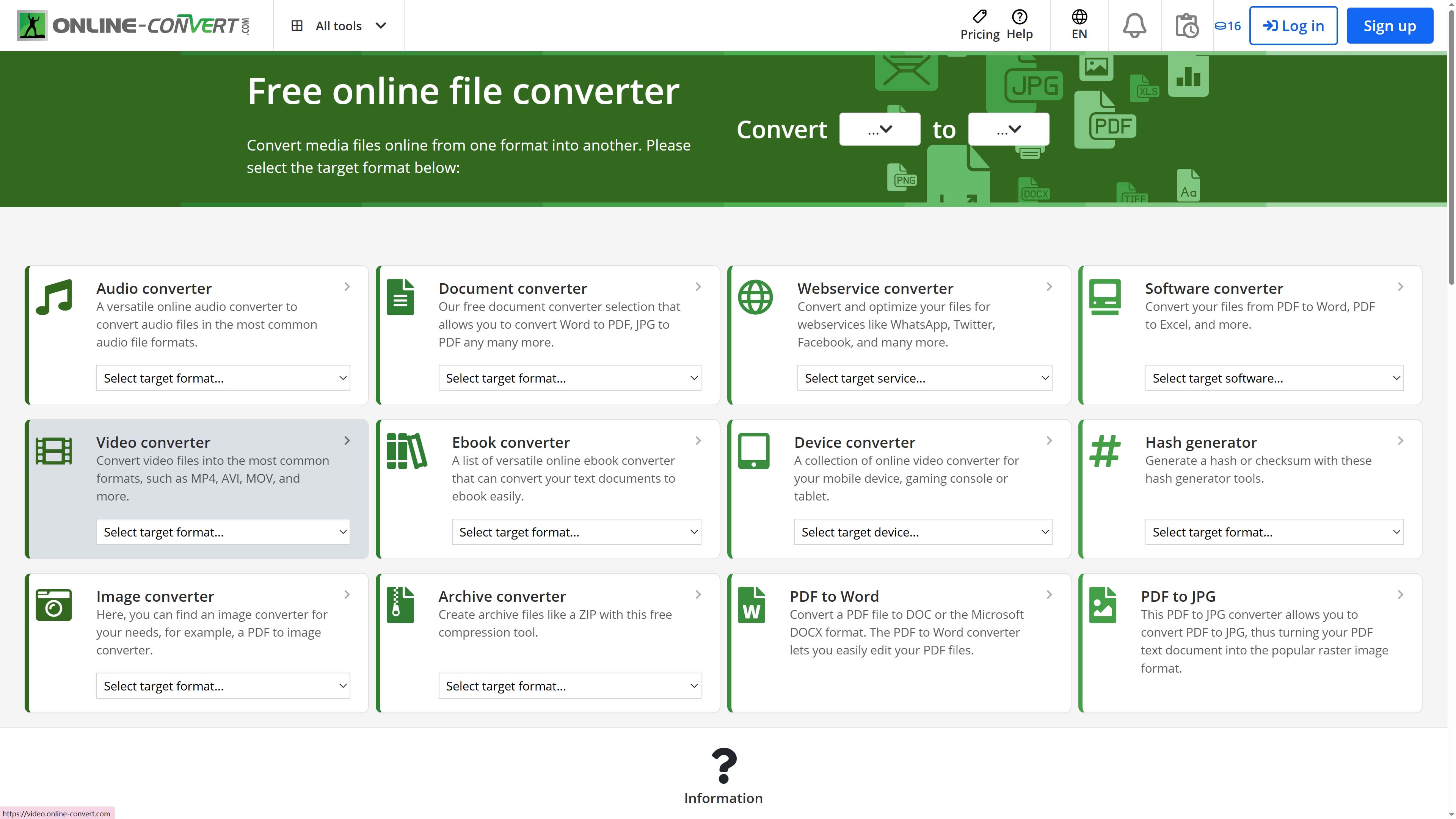Open notifications bell
This screenshot has width=1456, height=819.
[1134, 25]
